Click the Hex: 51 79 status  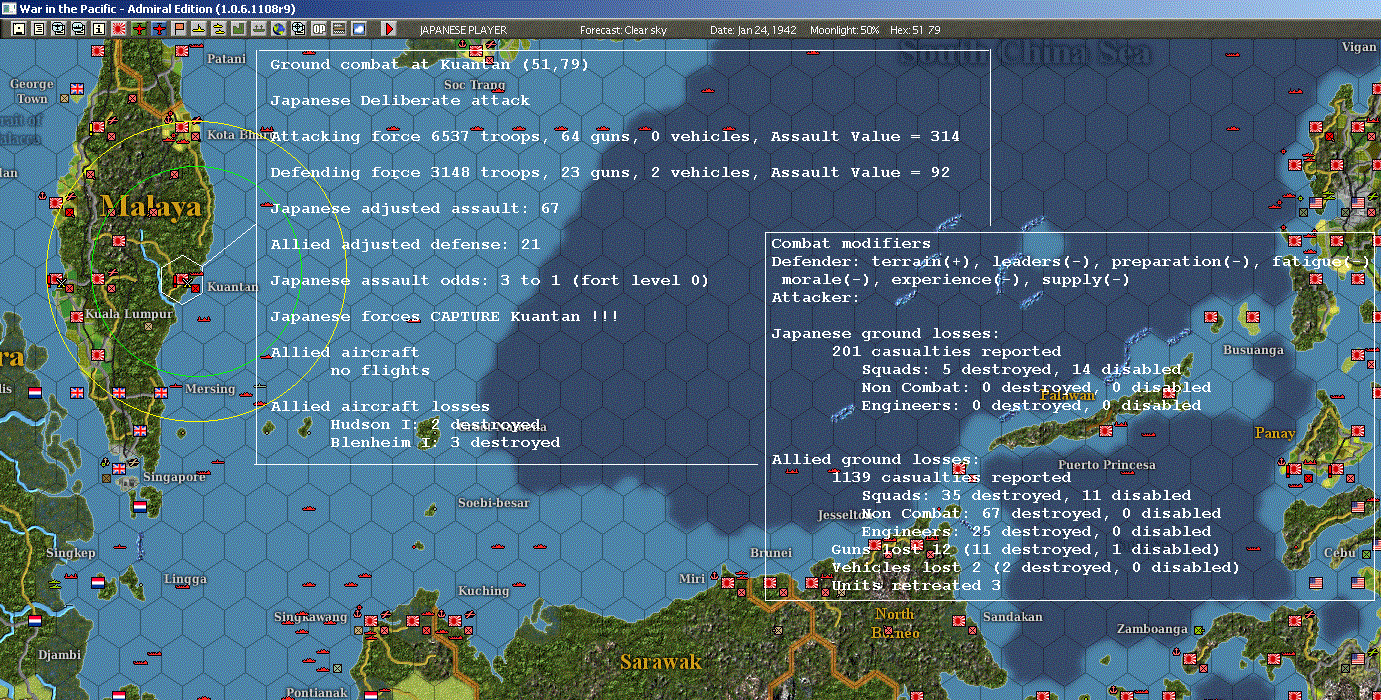tap(914, 30)
